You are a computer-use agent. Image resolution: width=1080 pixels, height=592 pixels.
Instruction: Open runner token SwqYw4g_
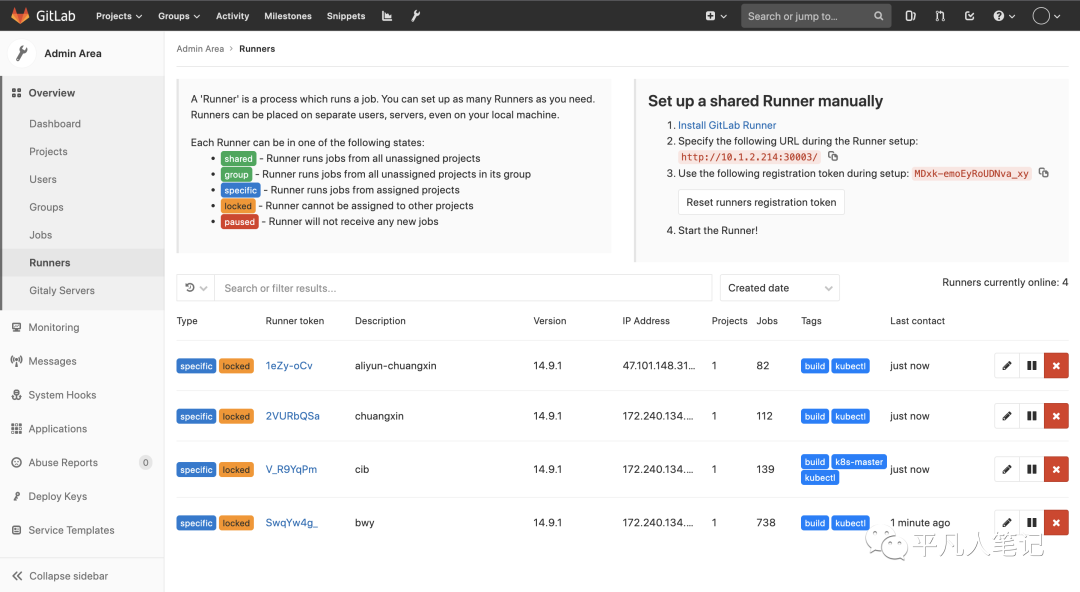(x=291, y=522)
